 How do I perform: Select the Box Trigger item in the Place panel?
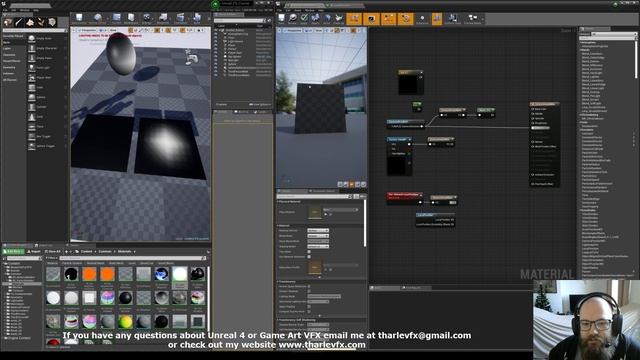click(x=47, y=136)
